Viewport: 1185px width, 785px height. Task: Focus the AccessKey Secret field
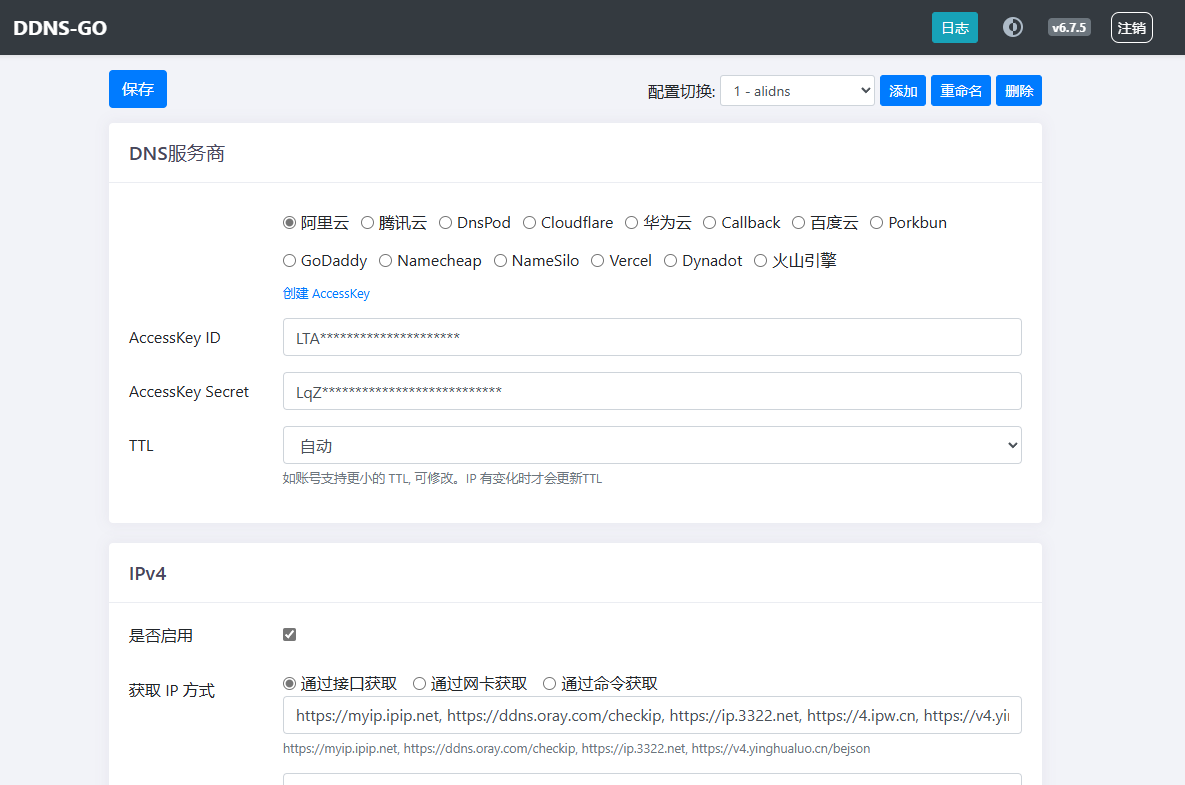point(652,391)
